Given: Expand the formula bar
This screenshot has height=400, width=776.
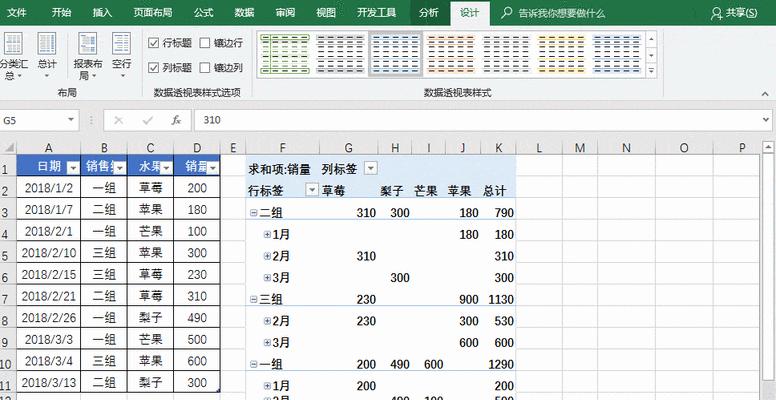Looking at the screenshot, I should 767,120.
